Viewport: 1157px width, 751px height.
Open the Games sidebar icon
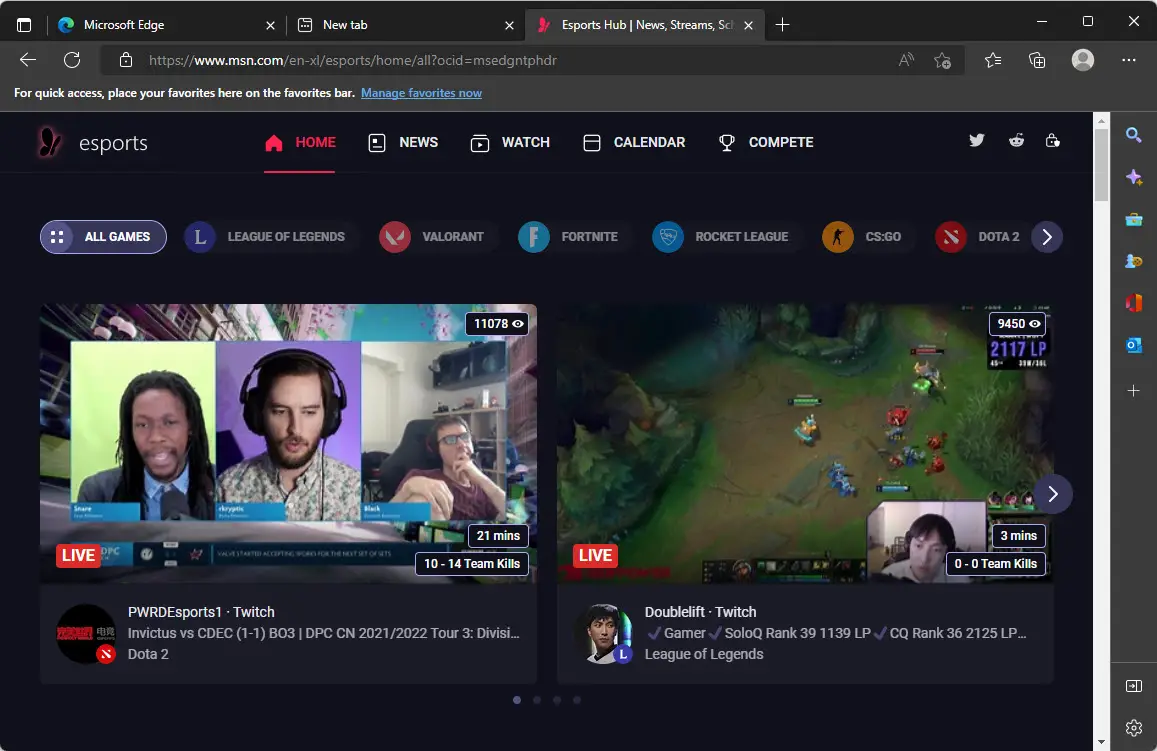[x=1133, y=261]
